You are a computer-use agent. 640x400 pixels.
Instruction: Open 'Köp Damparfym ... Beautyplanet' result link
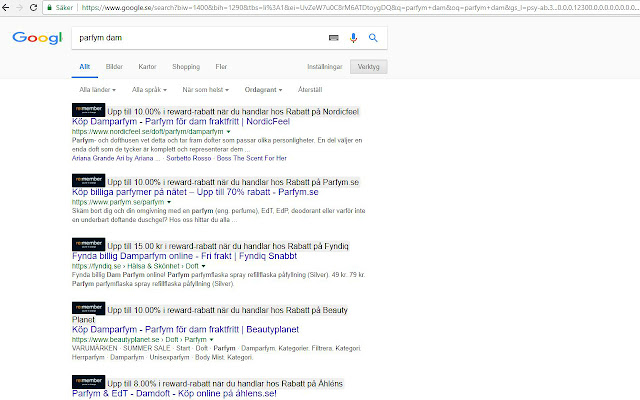coord(185,330)
